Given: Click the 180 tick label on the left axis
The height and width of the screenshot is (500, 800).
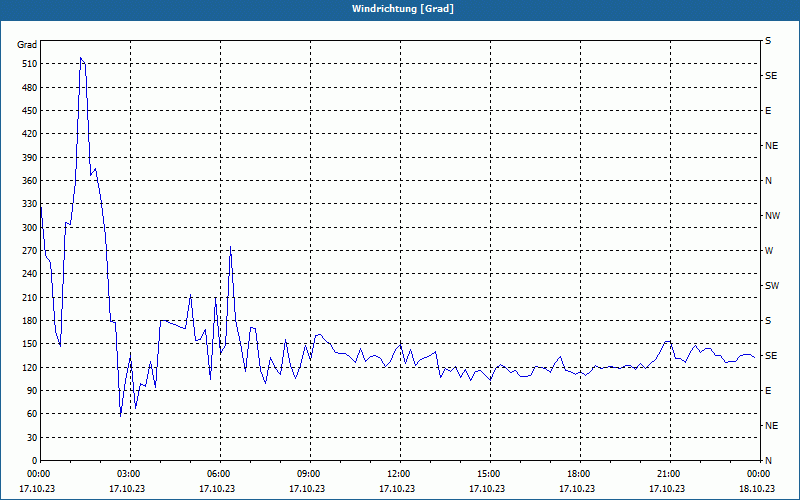Looking at the screenshot, I should tap(27, 321).
